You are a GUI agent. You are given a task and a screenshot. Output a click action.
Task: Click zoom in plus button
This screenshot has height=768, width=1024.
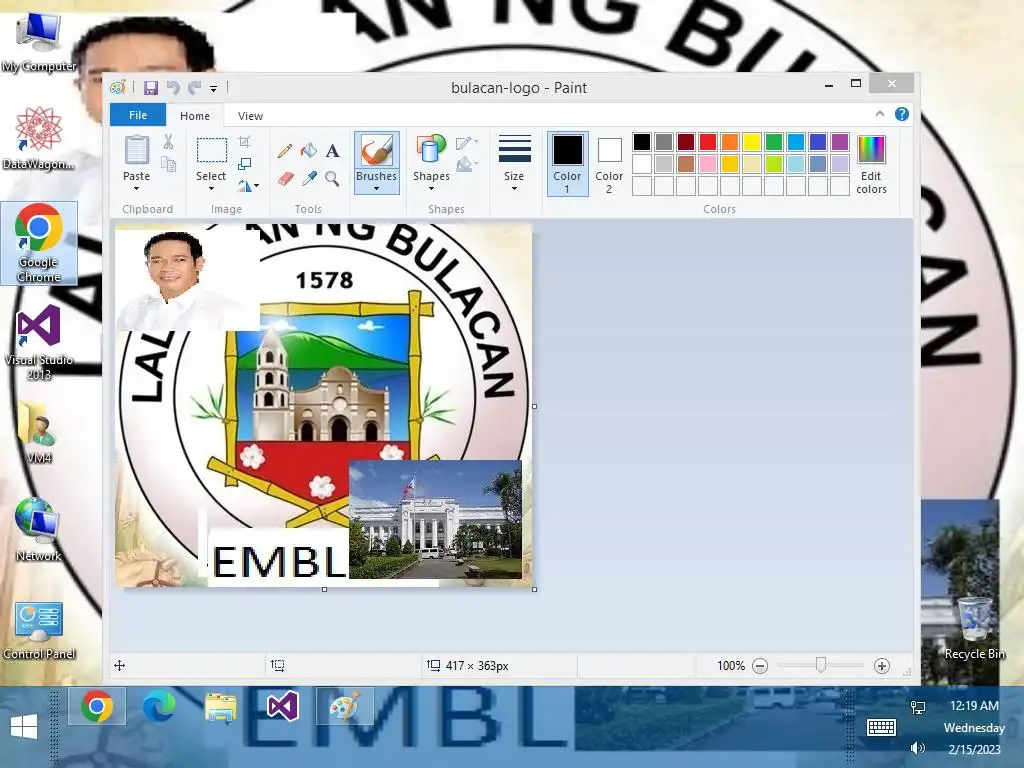882,666
